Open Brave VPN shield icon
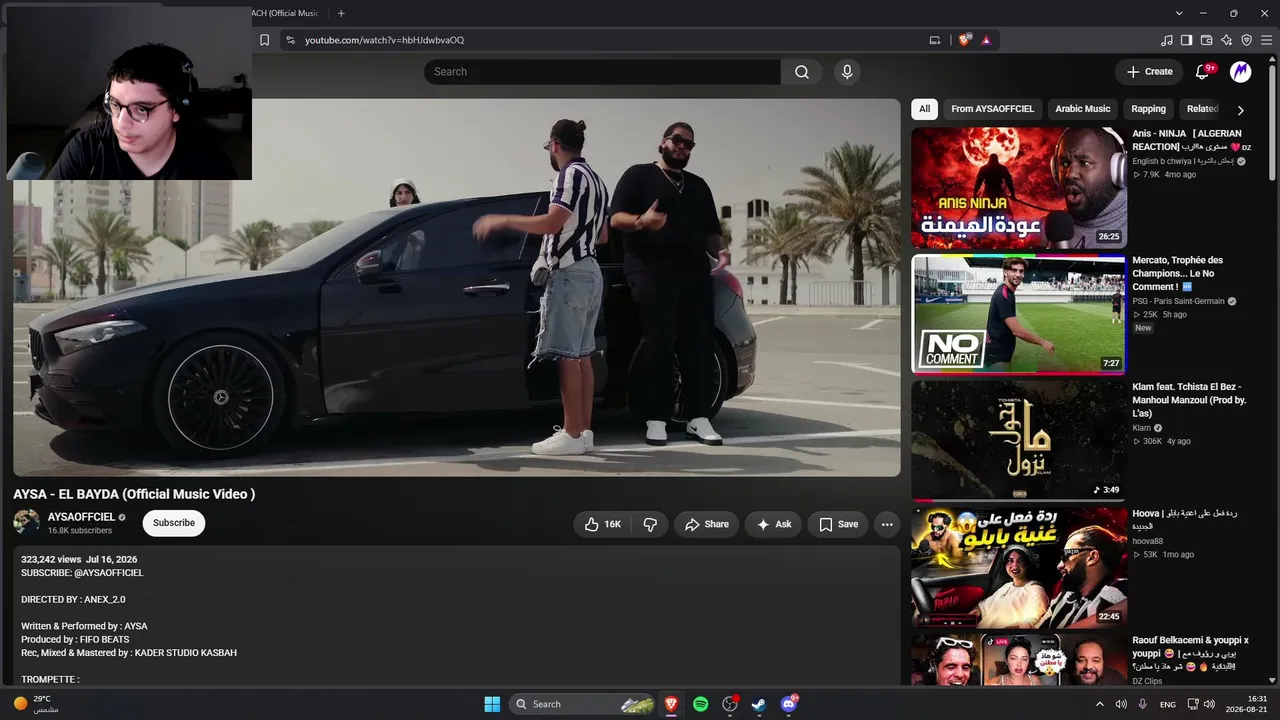Viewport: 1280px width, 720px height. pos(1247,40)
